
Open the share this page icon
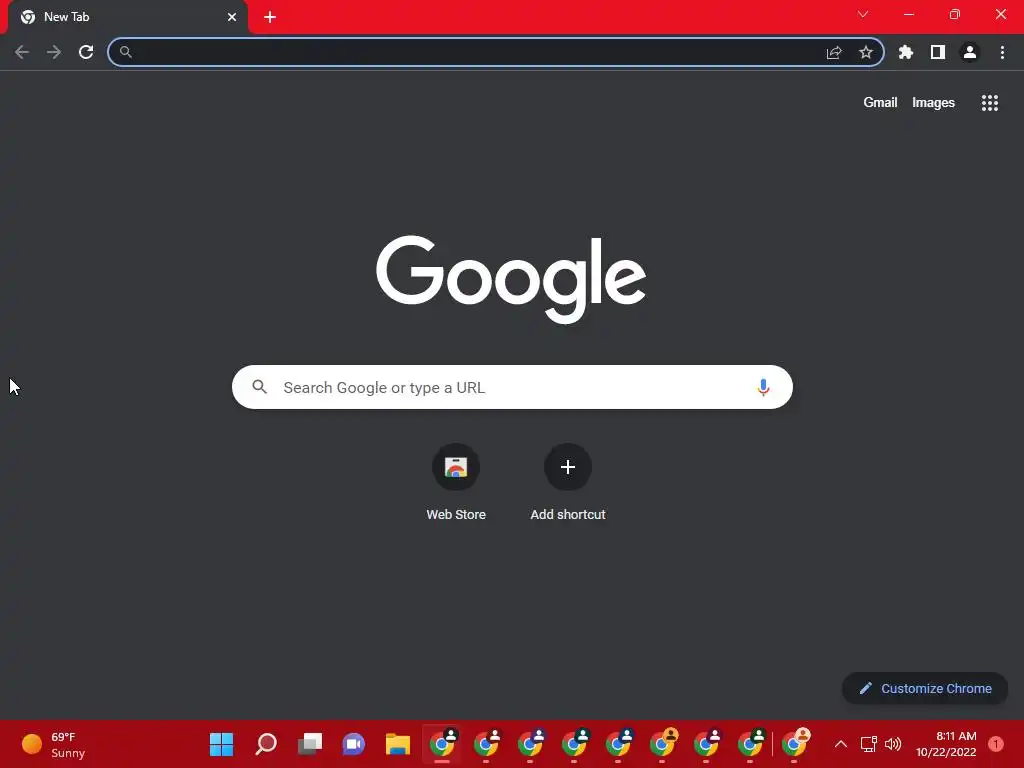coord(834,52)
